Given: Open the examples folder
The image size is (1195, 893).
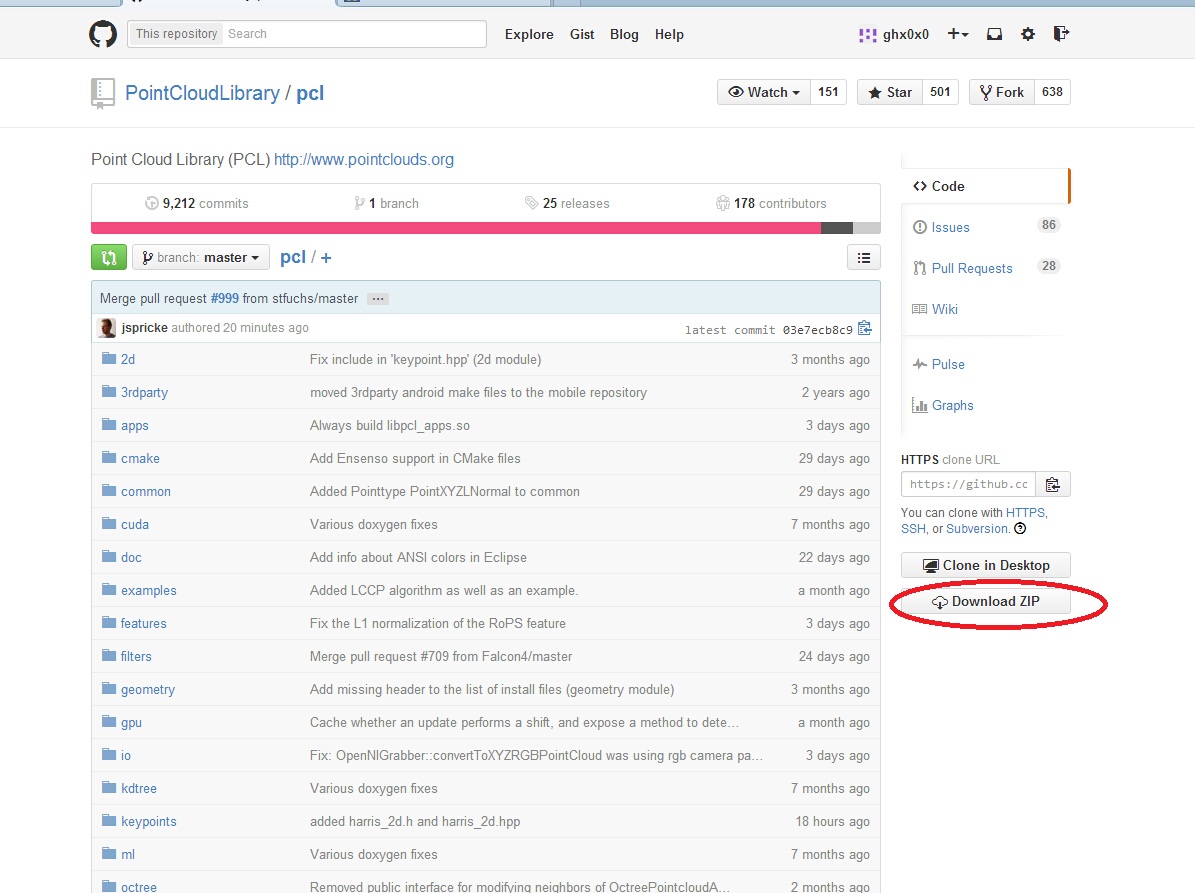Looking at the screenshot, I should [x=149, y=591].
